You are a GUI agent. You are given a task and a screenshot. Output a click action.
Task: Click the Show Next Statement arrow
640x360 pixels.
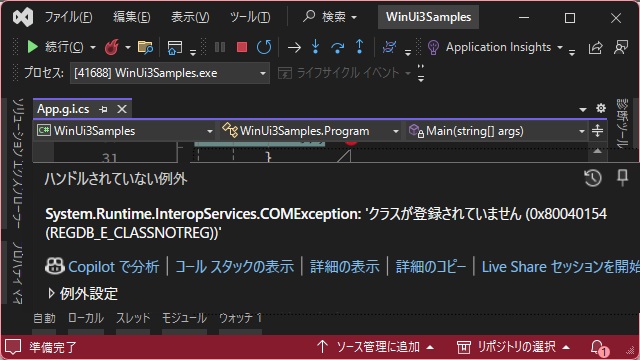pyautogui.click(x=294, y=48)
